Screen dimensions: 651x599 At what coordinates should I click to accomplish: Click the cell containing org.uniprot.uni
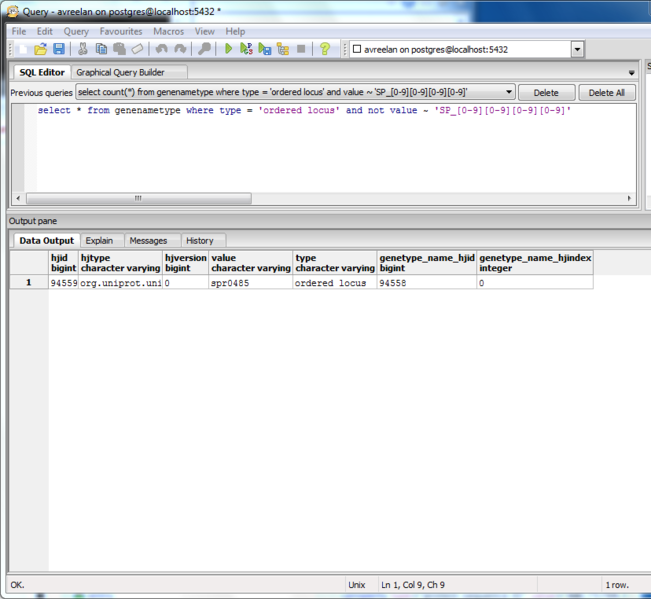[120, 283]
